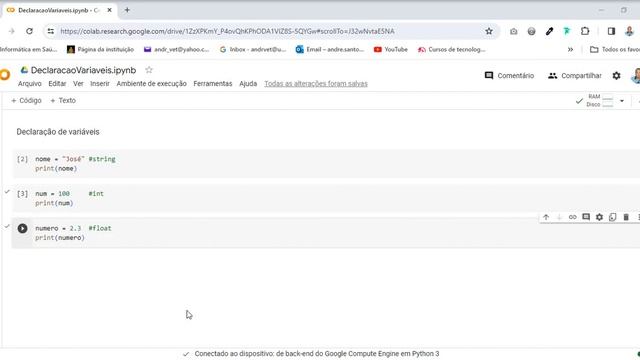The width and height of the screenshot is (640, 360).
Task: Expand RAM Disco runtime dropdown arrow
Action: point(622,101)
